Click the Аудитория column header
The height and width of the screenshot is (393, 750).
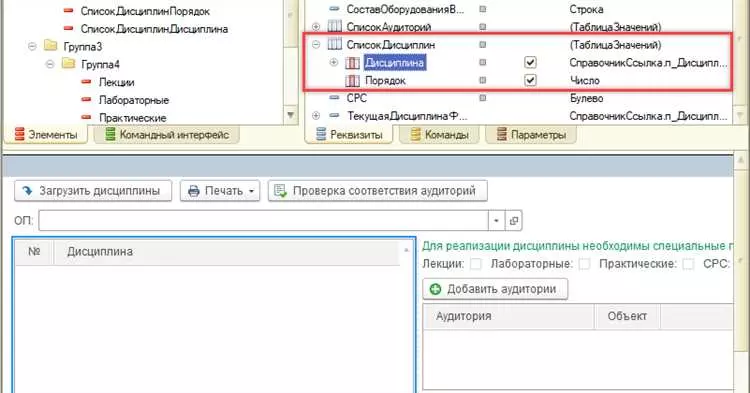pyautogui.click(x=508, y=316)
